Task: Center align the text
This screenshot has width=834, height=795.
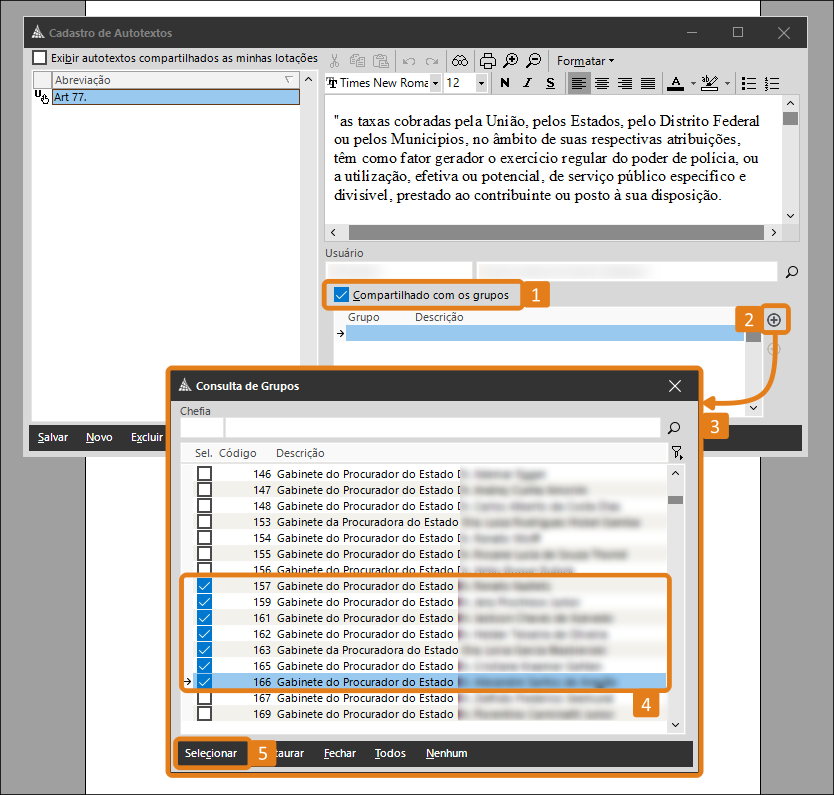Action: (x=602, y=83)
